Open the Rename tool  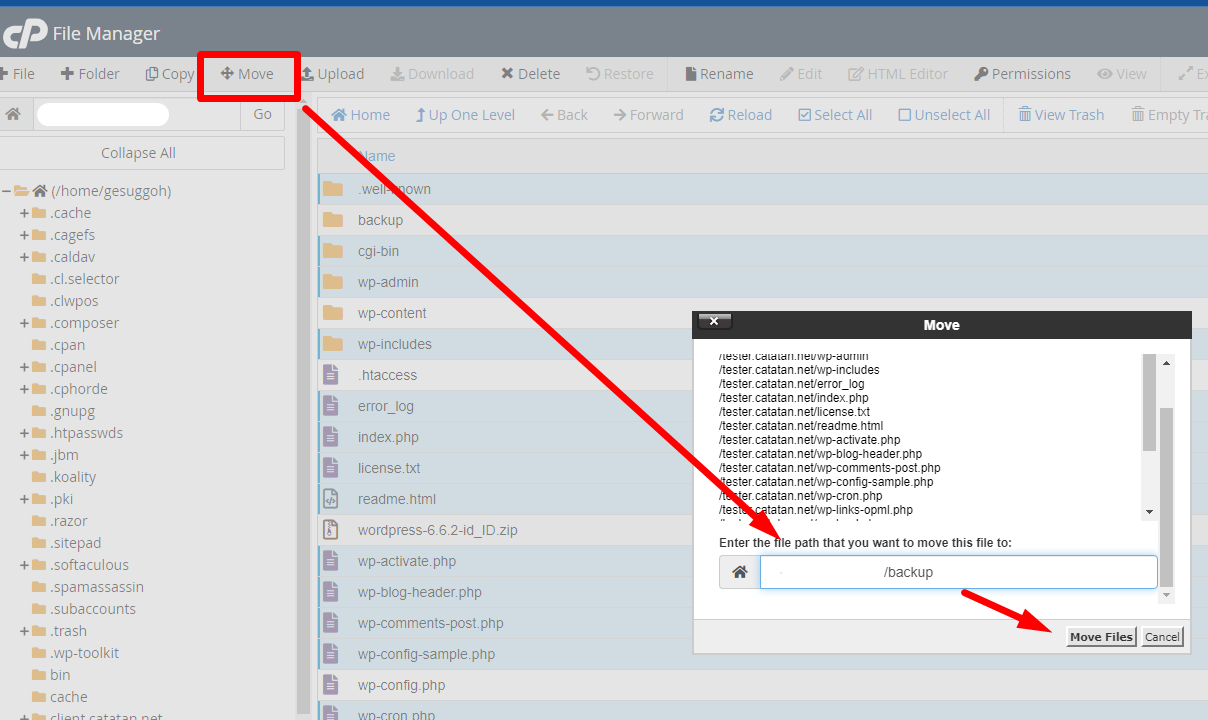691,74
